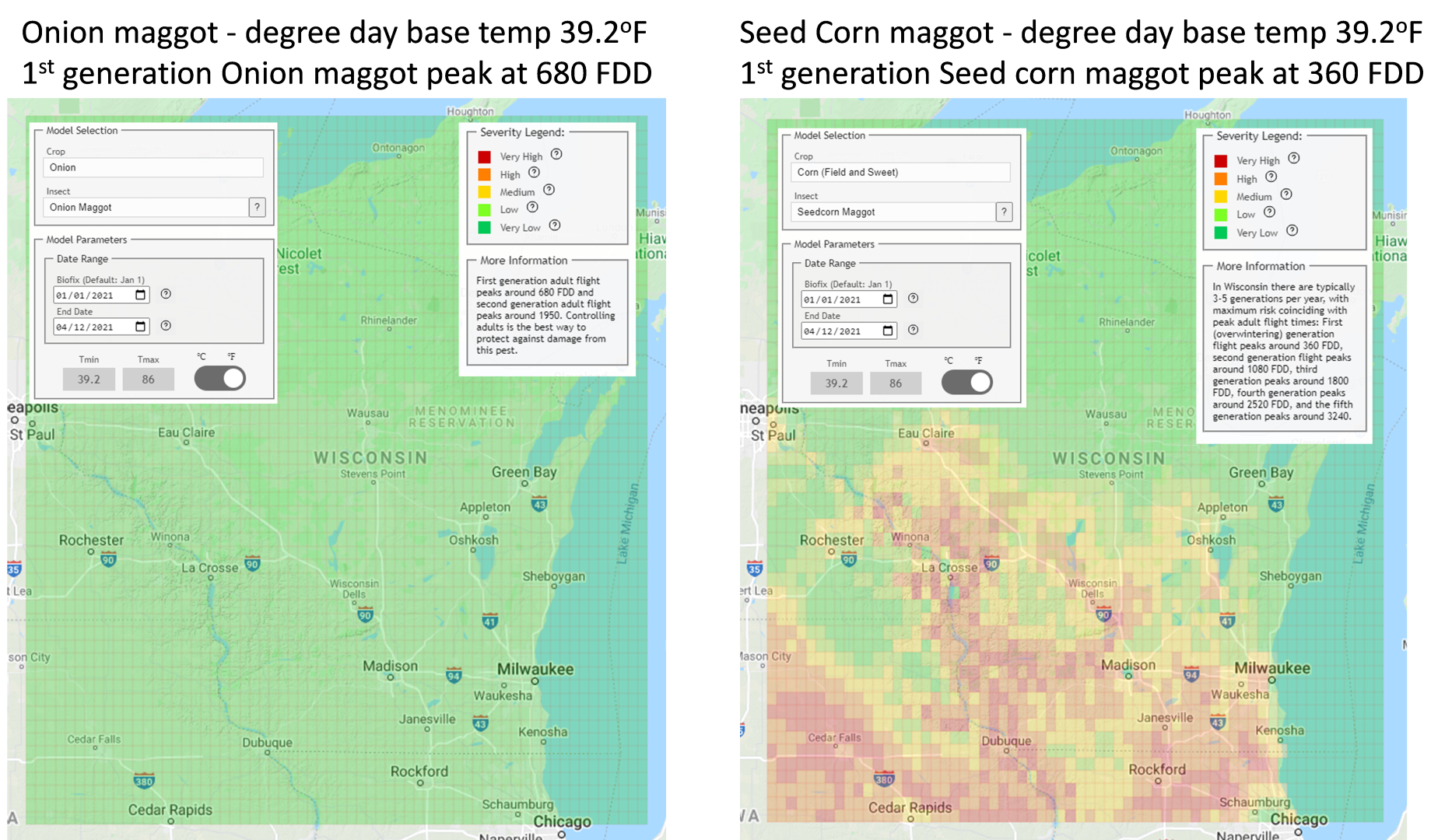Click Biofix help icon in Seedcorn maggot panel

pyautogui.click(x=914, y=298)
